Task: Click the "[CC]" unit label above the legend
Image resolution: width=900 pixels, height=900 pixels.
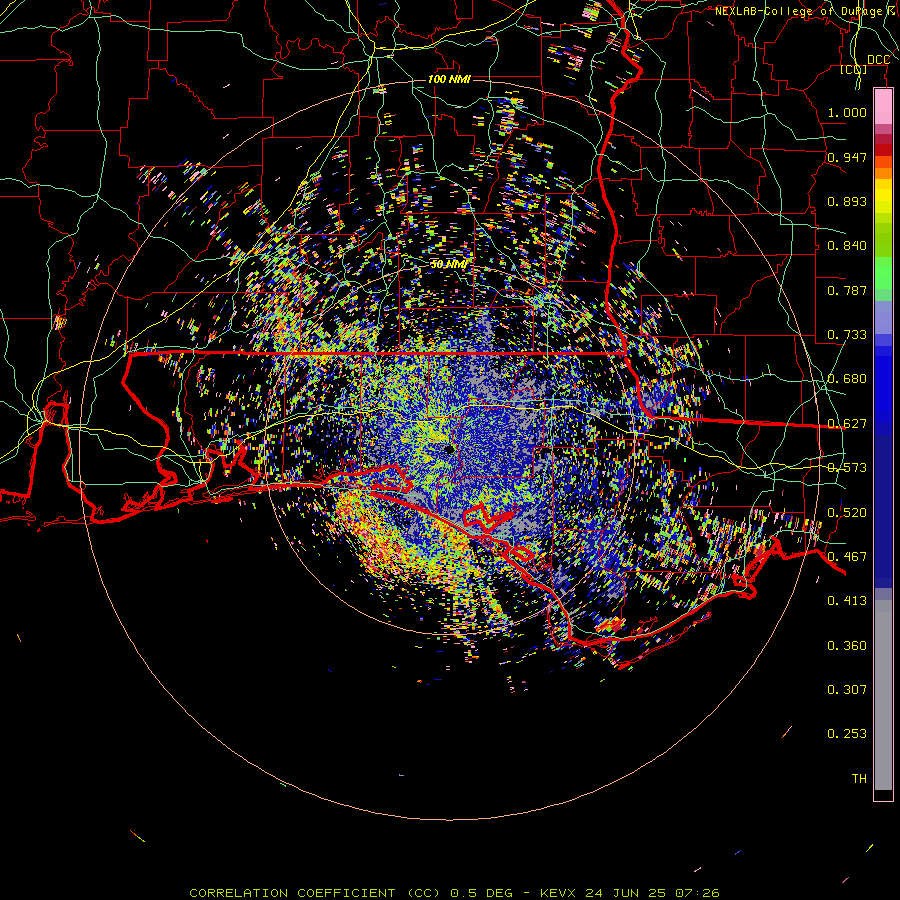Action: 854,69
